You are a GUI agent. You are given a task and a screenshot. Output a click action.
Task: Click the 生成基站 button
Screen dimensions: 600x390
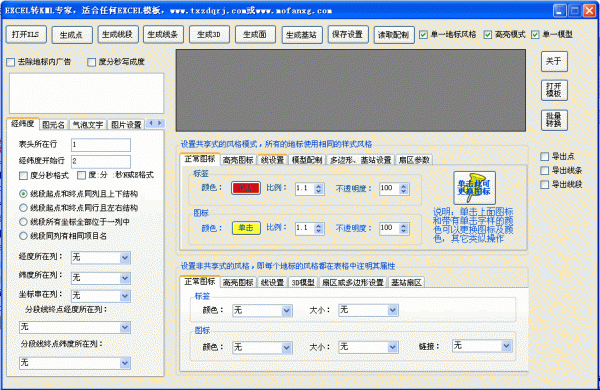[x=302, y=35]
